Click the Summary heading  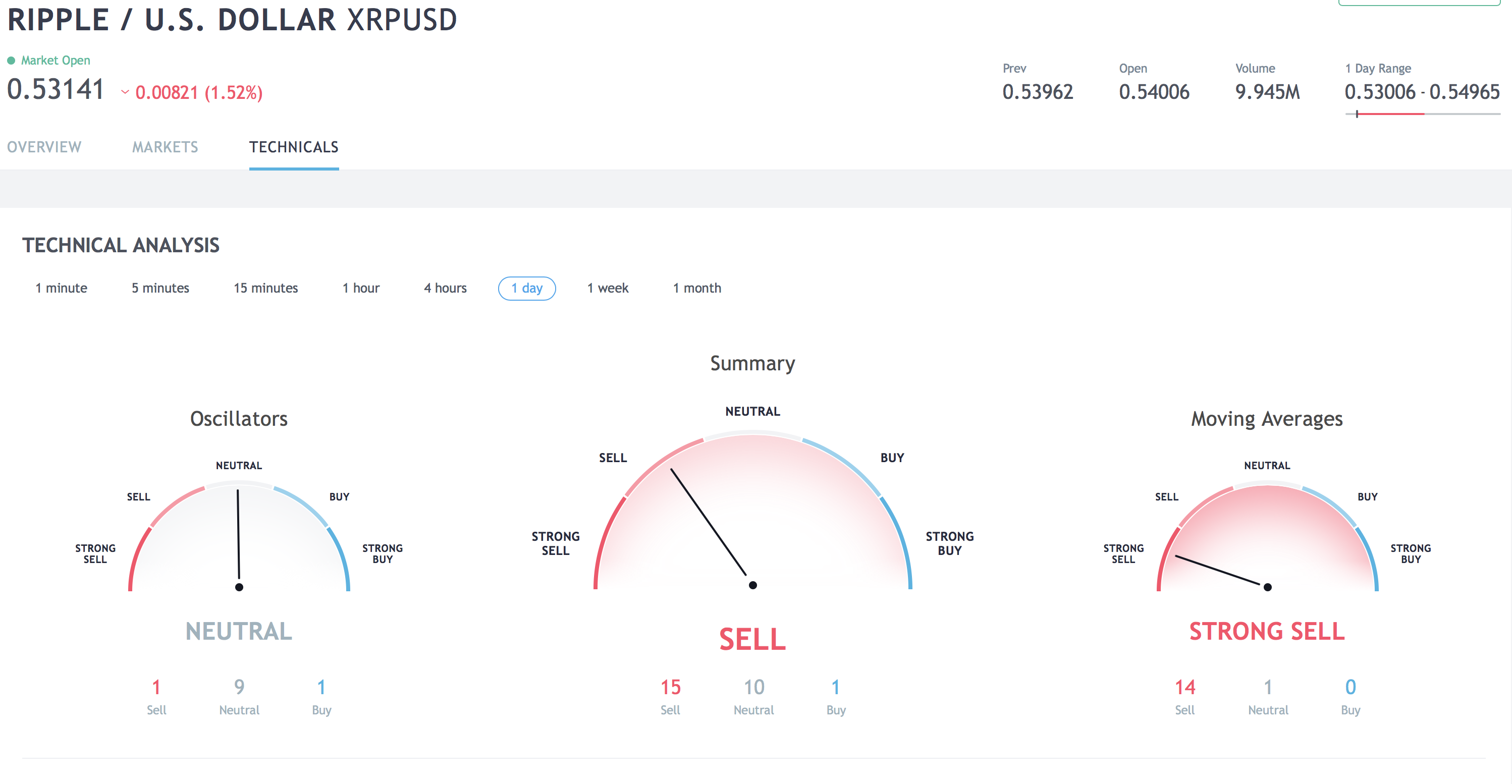(x=752, y=364)
